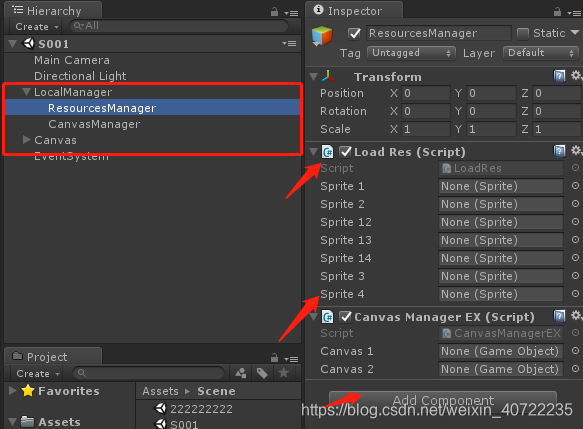Click the GameObject cube icon in Inspector
Image resolution: width=583 pixels, height=429 pixels.
point(322,36)
